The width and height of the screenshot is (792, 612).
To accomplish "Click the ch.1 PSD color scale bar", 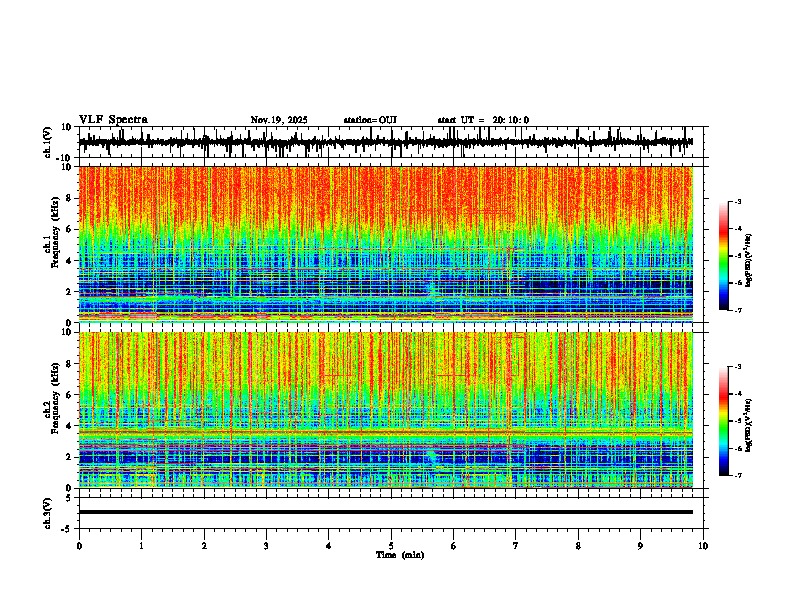I will point(723,256).
